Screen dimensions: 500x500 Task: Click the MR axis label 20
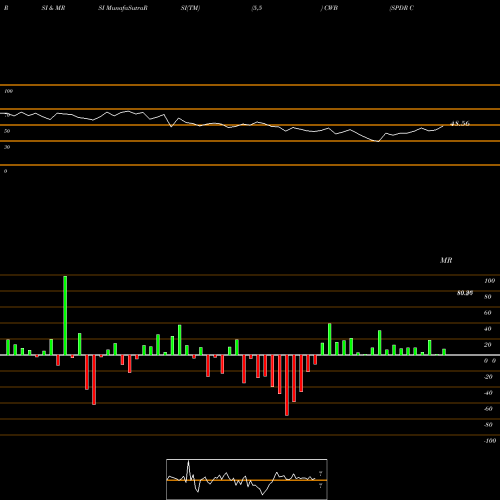click(487, 345)
